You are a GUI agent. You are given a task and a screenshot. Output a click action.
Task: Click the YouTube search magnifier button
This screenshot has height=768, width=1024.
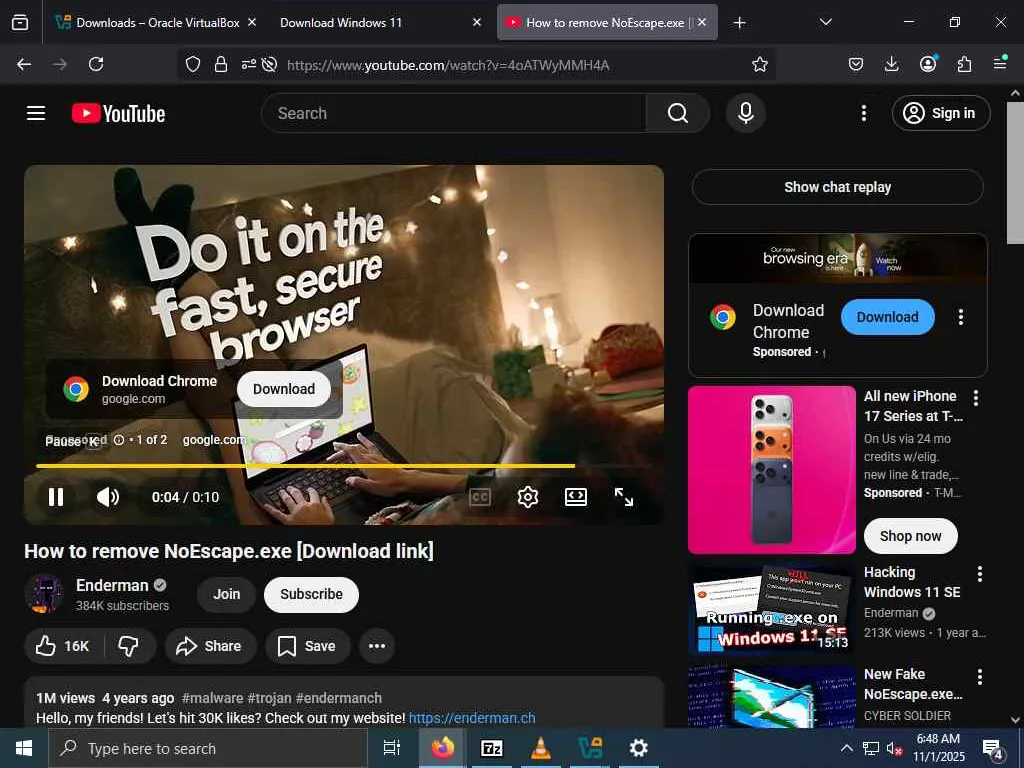(x=677, y=114)
